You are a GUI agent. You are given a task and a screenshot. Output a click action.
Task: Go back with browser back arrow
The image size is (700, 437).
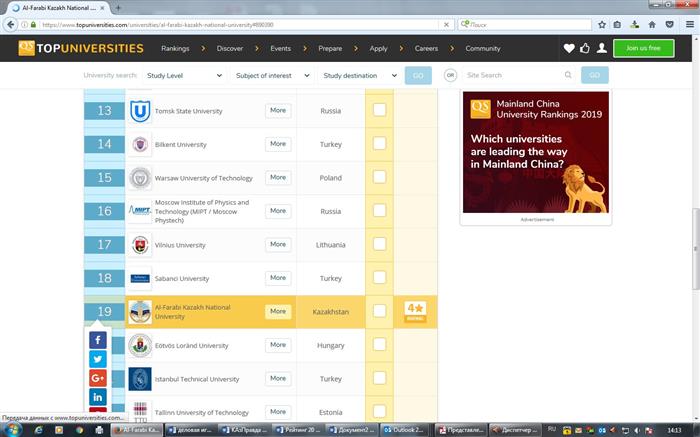coord(11,25)
